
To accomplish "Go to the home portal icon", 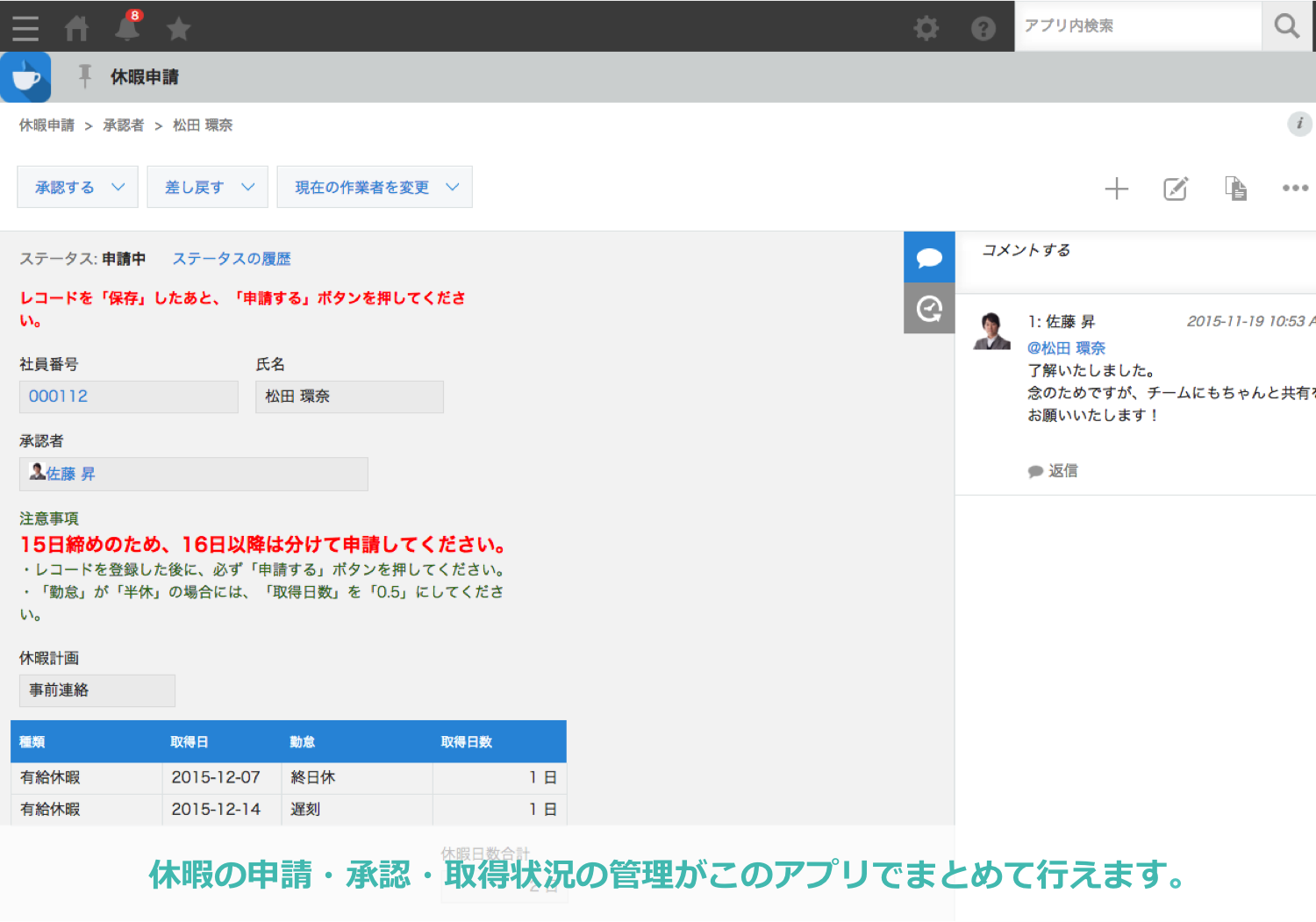I will pos(76,28).
